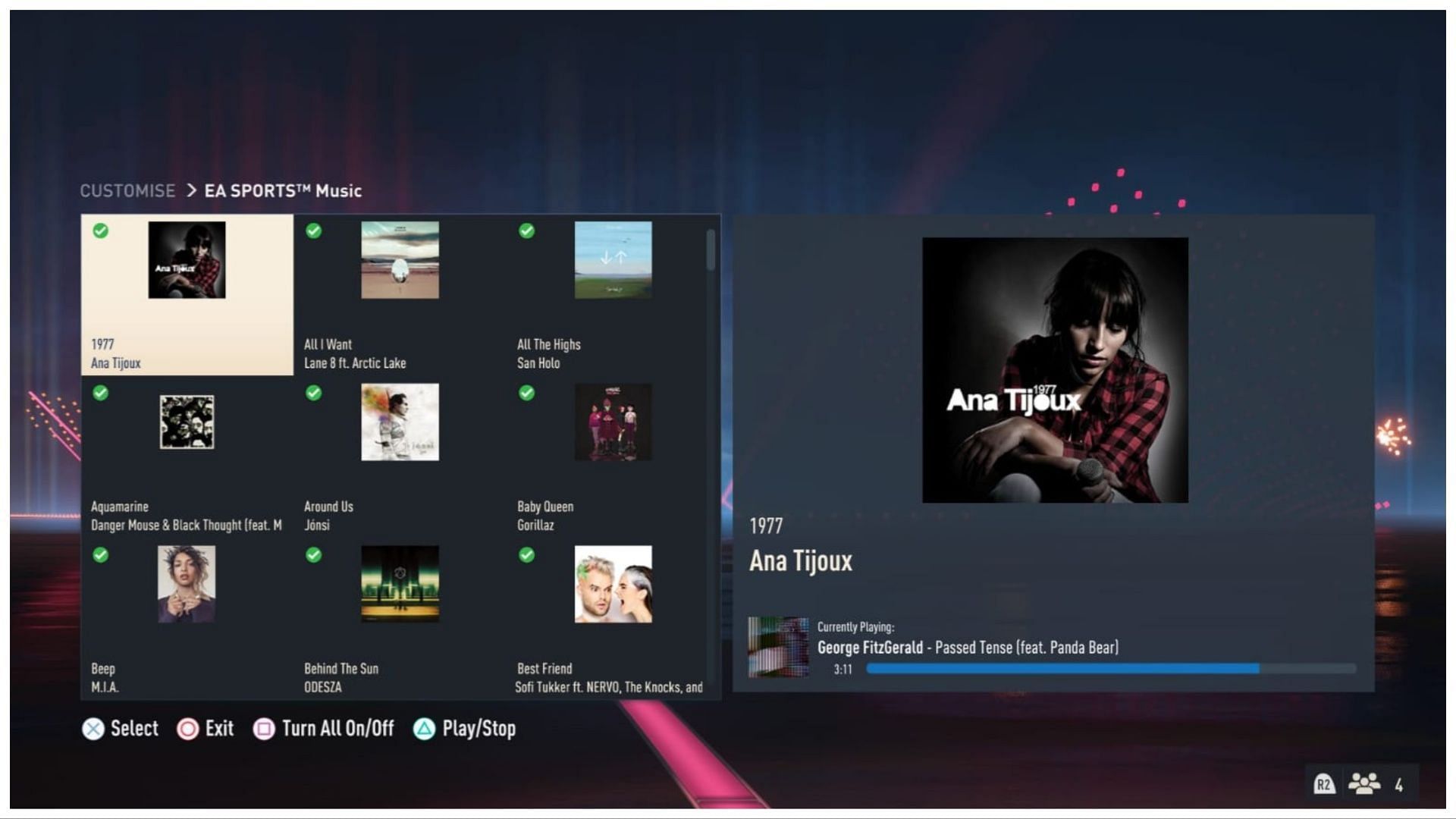Click the 'Baby Queen' track title

[545, 507]
